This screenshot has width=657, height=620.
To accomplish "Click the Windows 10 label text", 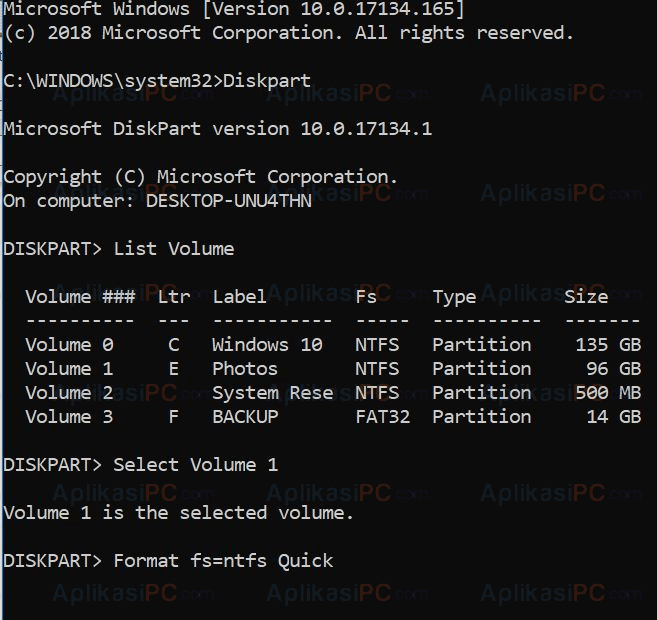I will [x=267, y=345].
